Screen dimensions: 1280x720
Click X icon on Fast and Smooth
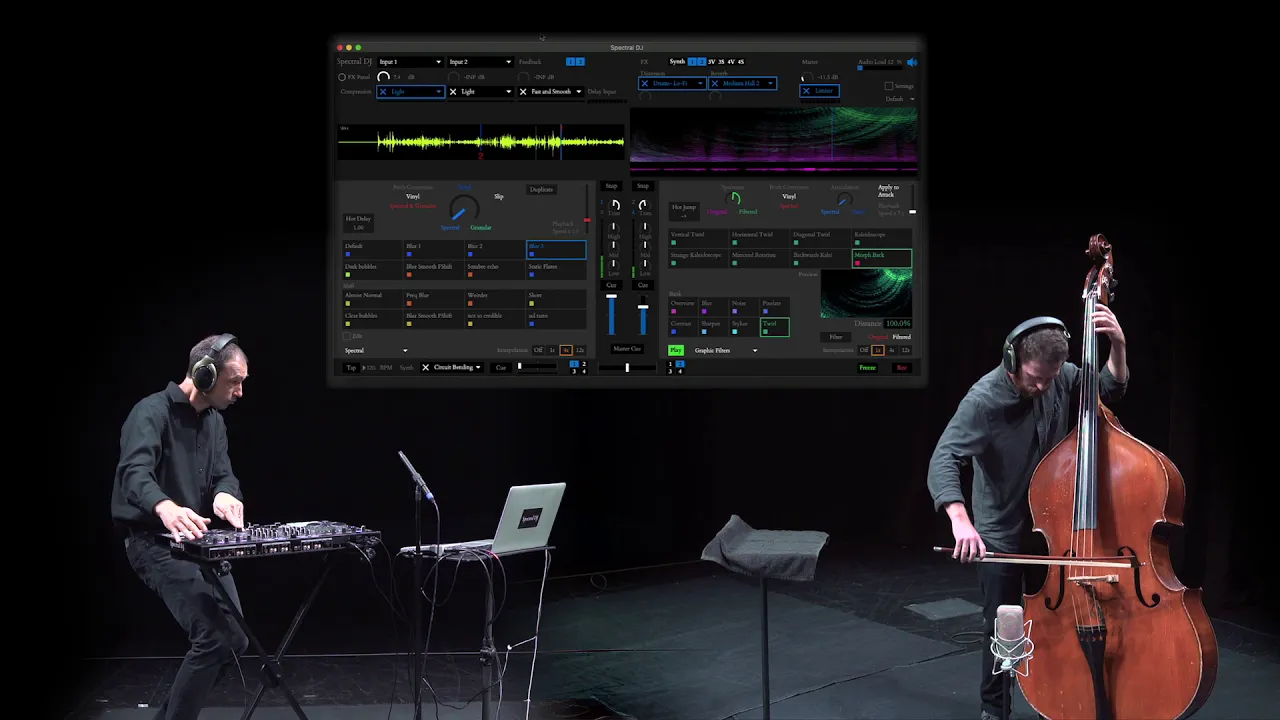point(523,92)
